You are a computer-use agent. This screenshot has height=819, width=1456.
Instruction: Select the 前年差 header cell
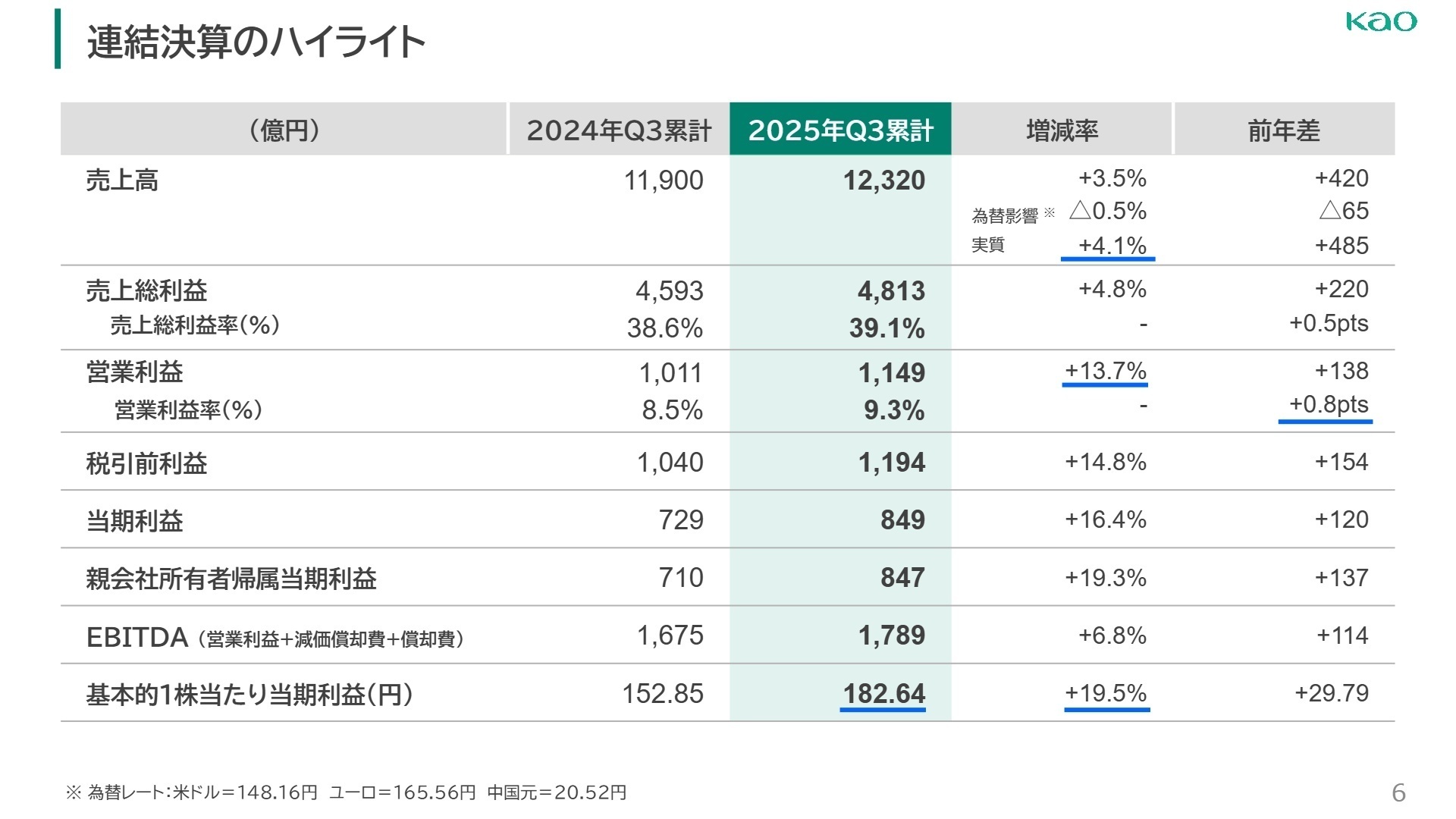click(x=1285, y=130)
